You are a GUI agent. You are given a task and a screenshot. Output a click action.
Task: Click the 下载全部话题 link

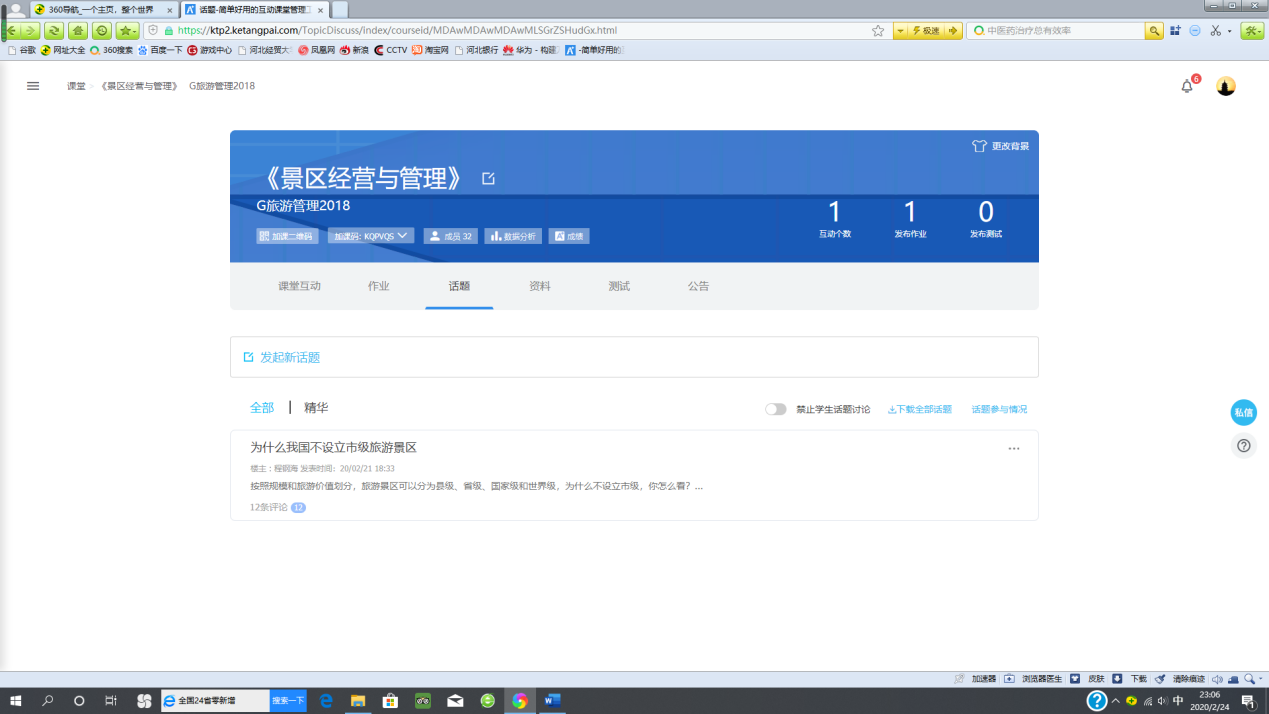920,409
